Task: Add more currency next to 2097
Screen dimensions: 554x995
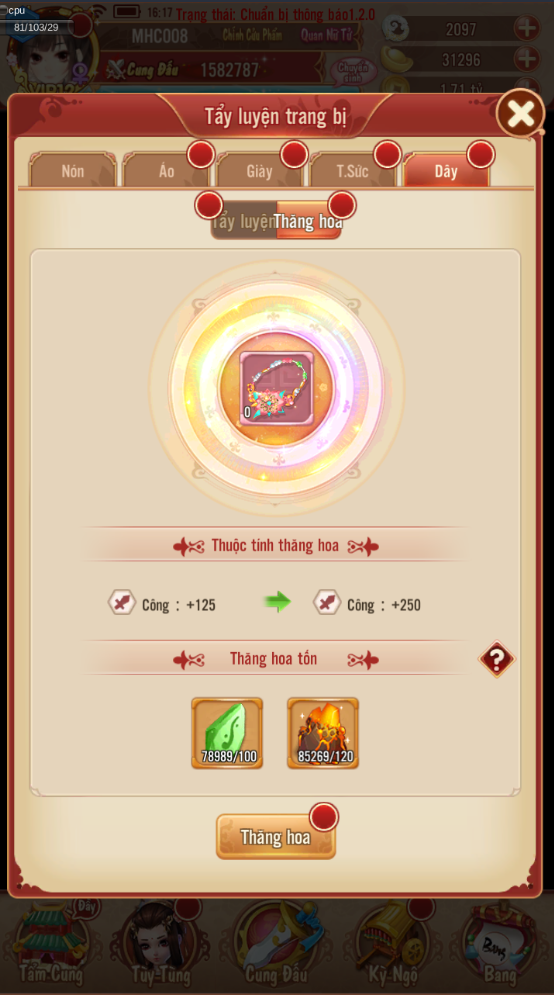Action: pos(527,28)
